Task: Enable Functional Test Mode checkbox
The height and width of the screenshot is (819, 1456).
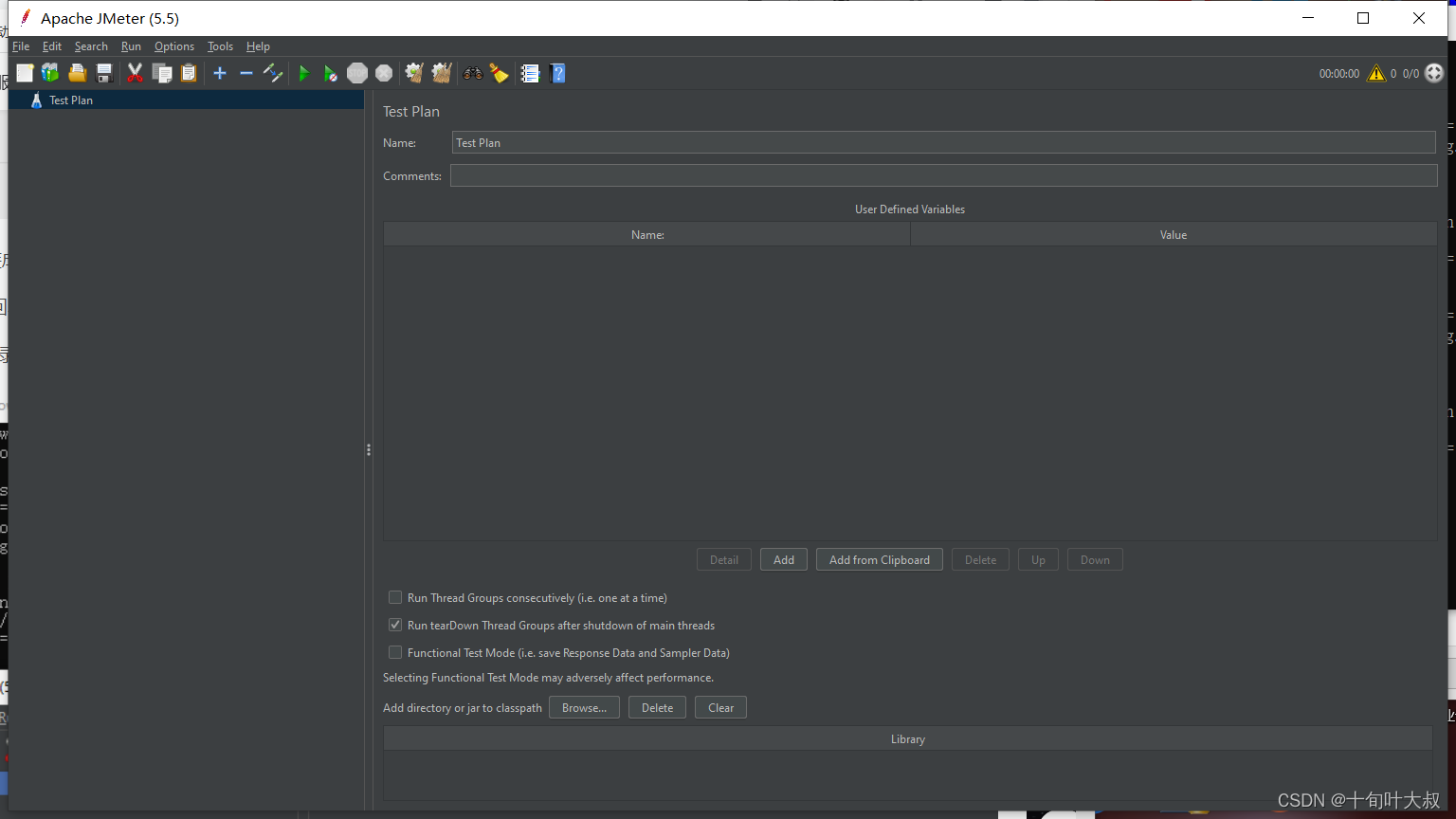Action: pos(395,652)
